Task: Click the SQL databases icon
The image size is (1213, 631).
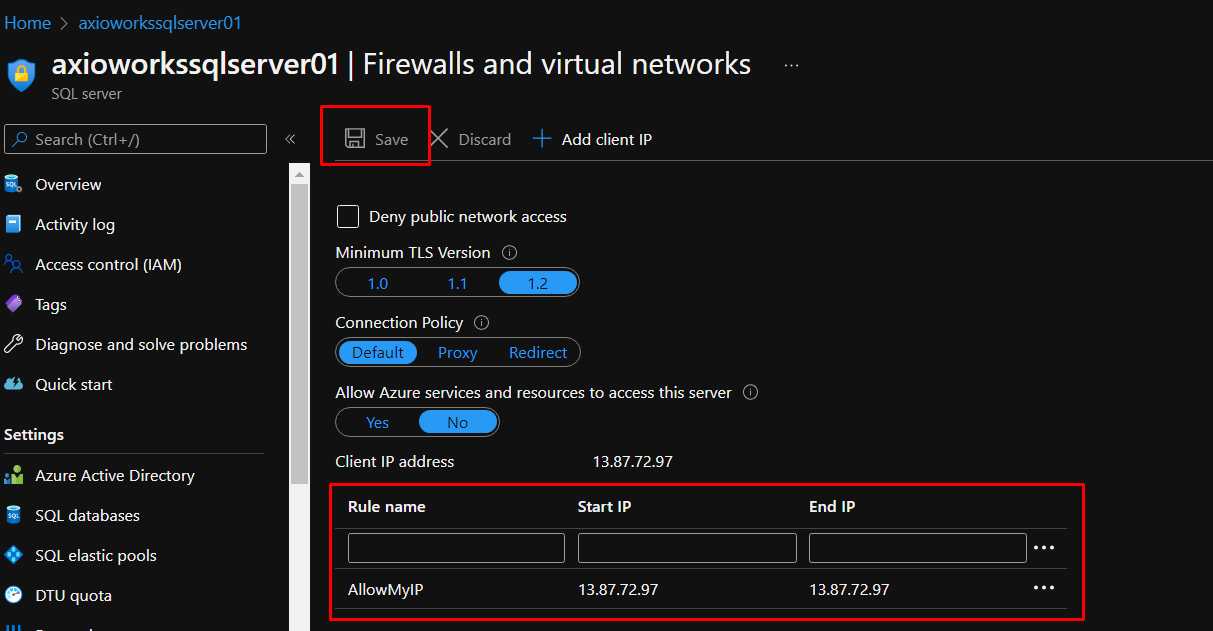Action: 14,515
